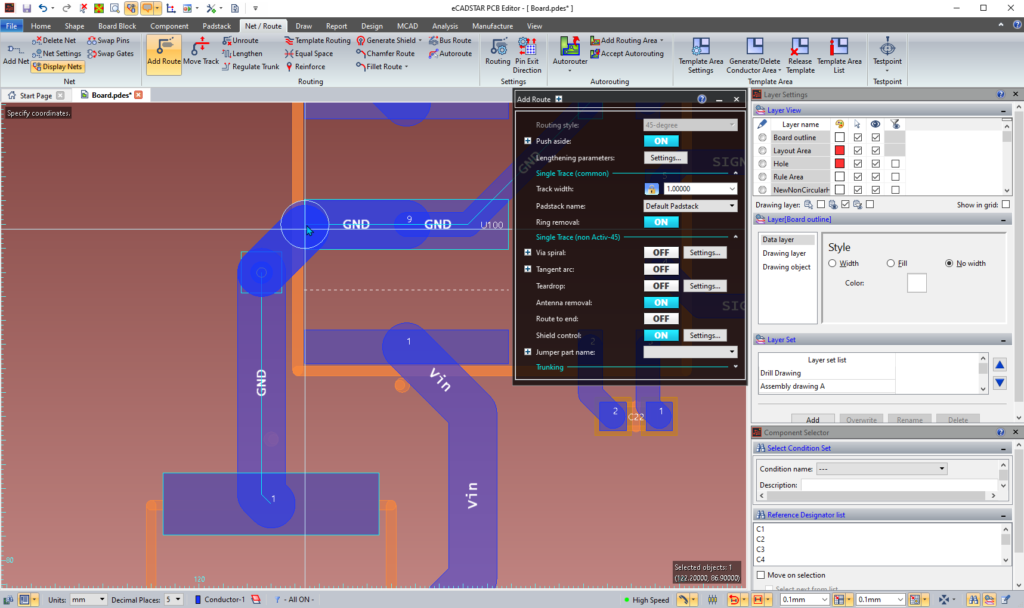
Task: Expand the Push aside options
Action: 528,141
